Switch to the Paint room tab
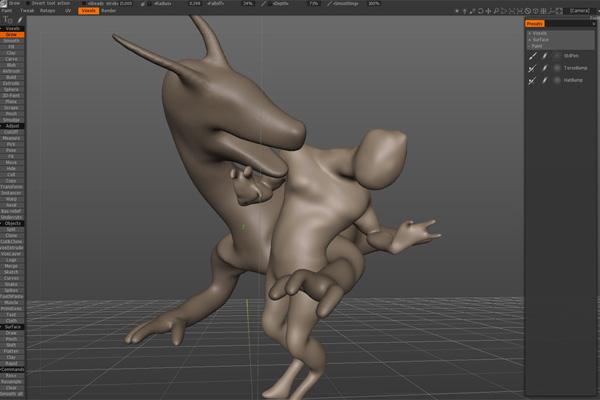 [x=7, y=11]
